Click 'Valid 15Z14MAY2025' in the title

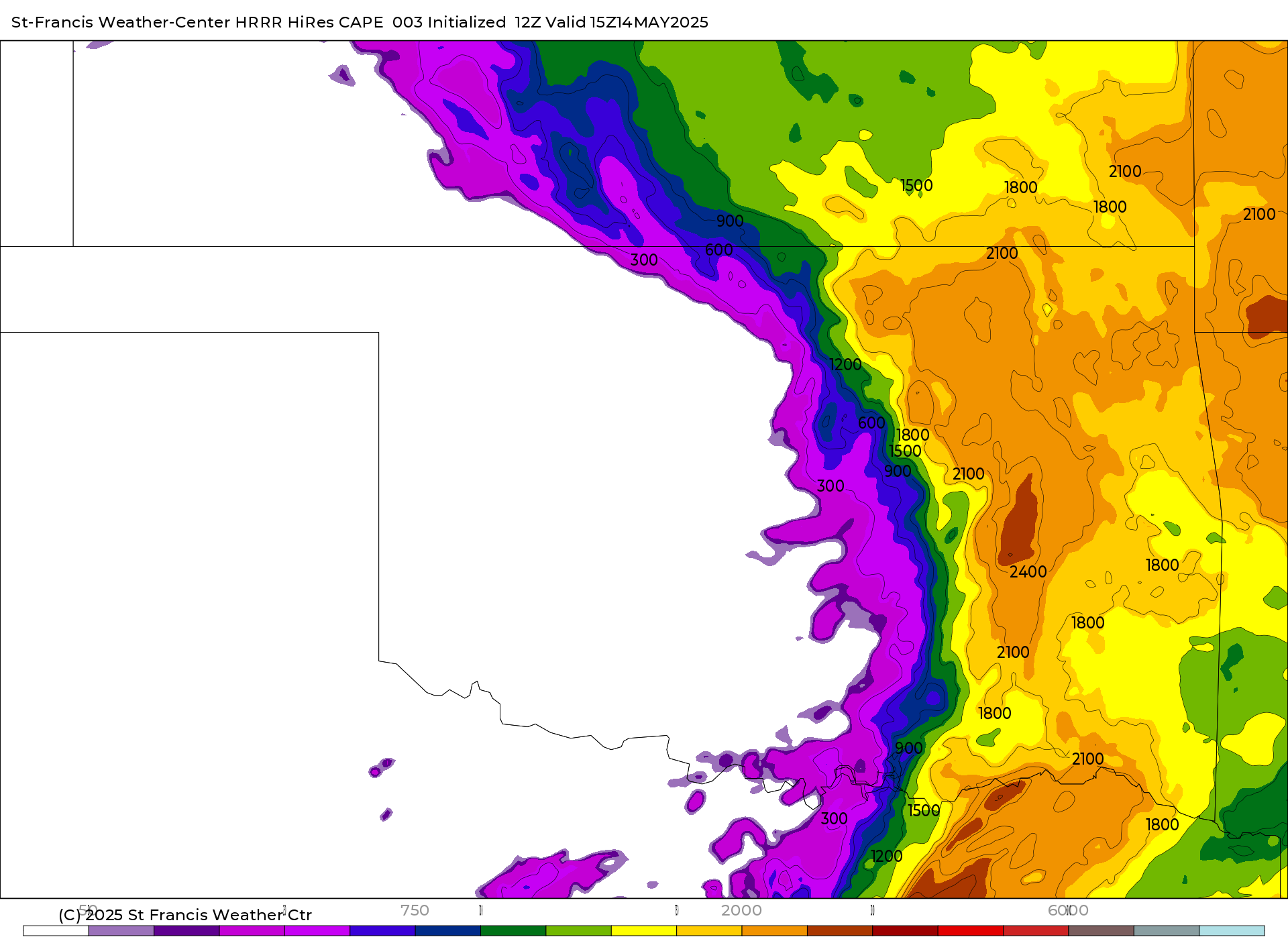627,22
